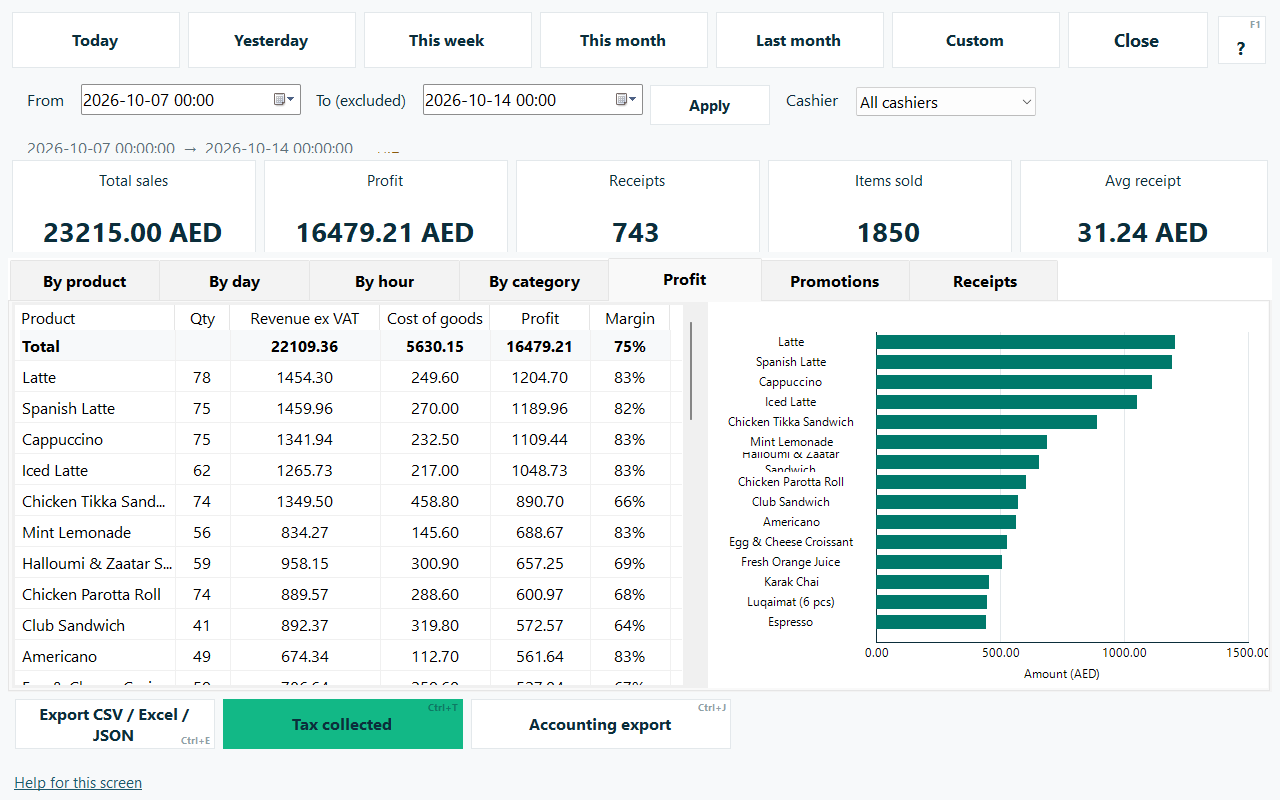Open help with the question mark button
The height and width of the screenshot is (800, 1280).
(x=1241, y=41)
